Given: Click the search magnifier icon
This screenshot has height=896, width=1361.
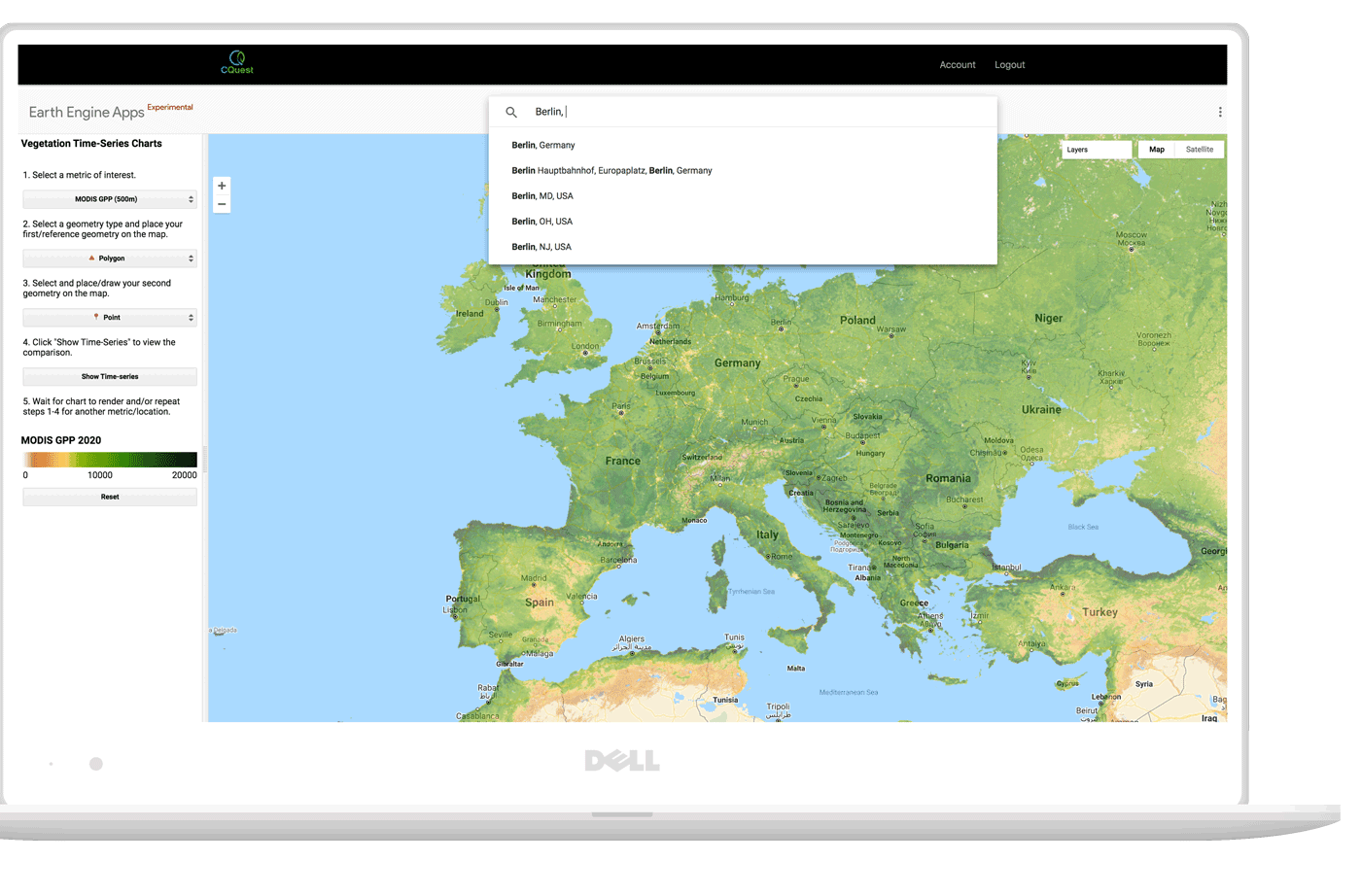Looking at the screenshot, I should 511,112.
